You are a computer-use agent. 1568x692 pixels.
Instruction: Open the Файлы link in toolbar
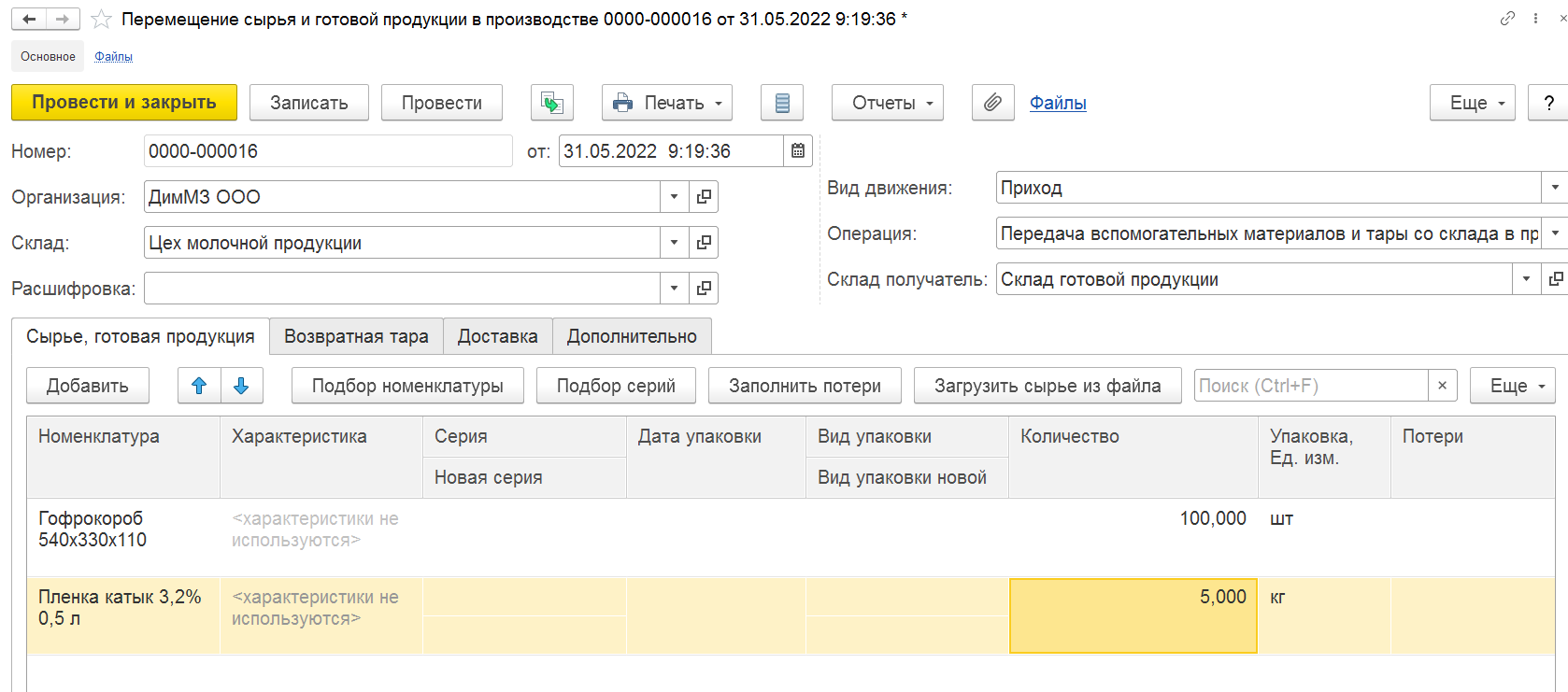click(1058, 103)
